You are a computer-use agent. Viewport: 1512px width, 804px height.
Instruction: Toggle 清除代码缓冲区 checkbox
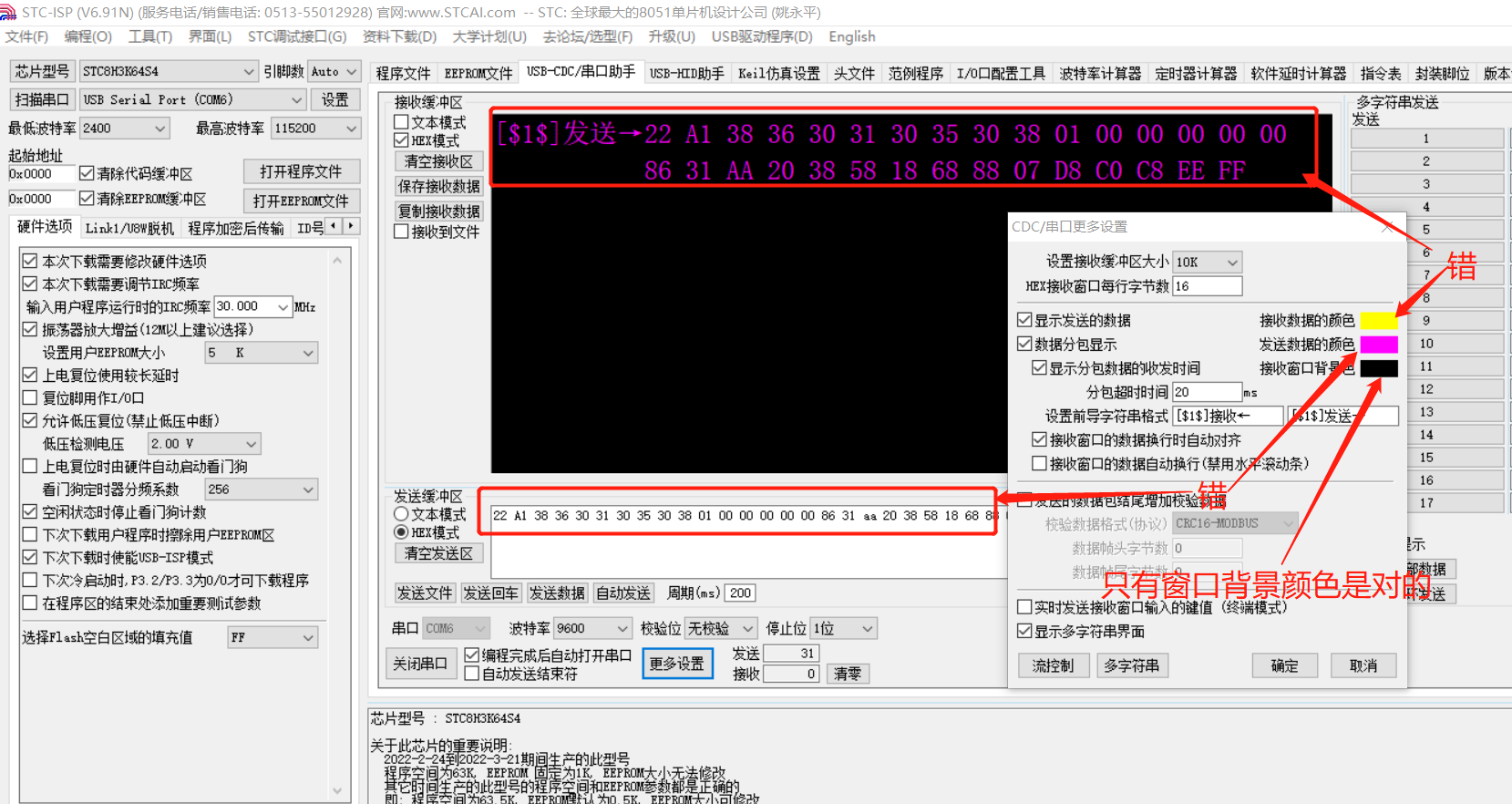(x=87, y=173)
